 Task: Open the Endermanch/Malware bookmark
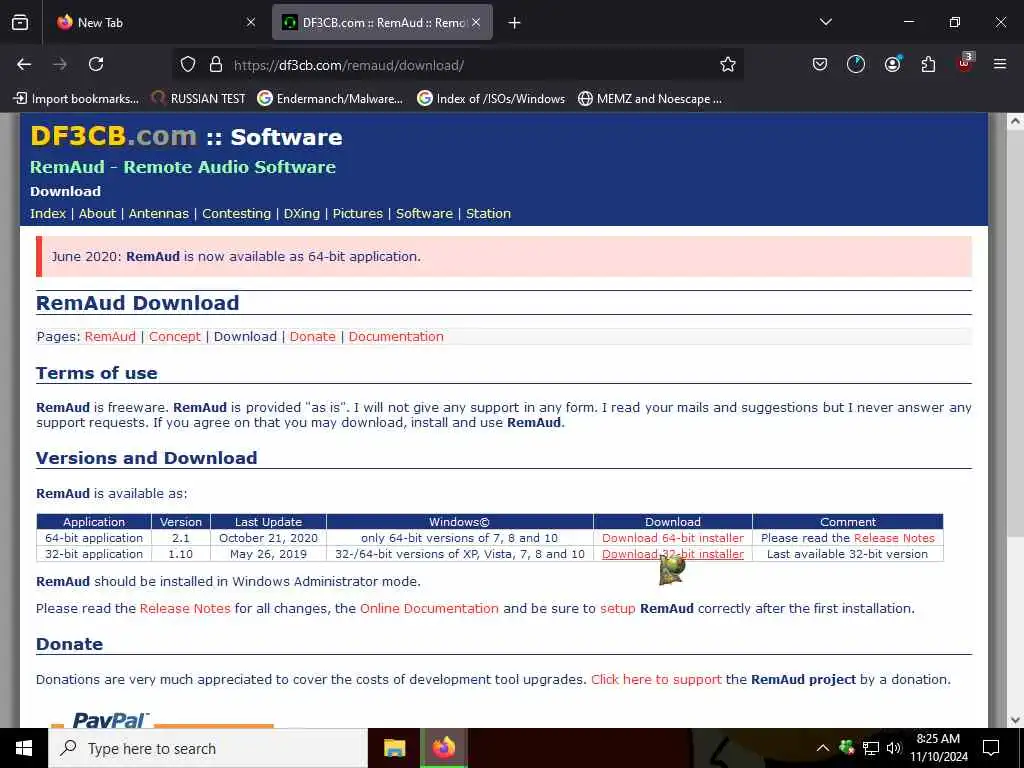330,99
